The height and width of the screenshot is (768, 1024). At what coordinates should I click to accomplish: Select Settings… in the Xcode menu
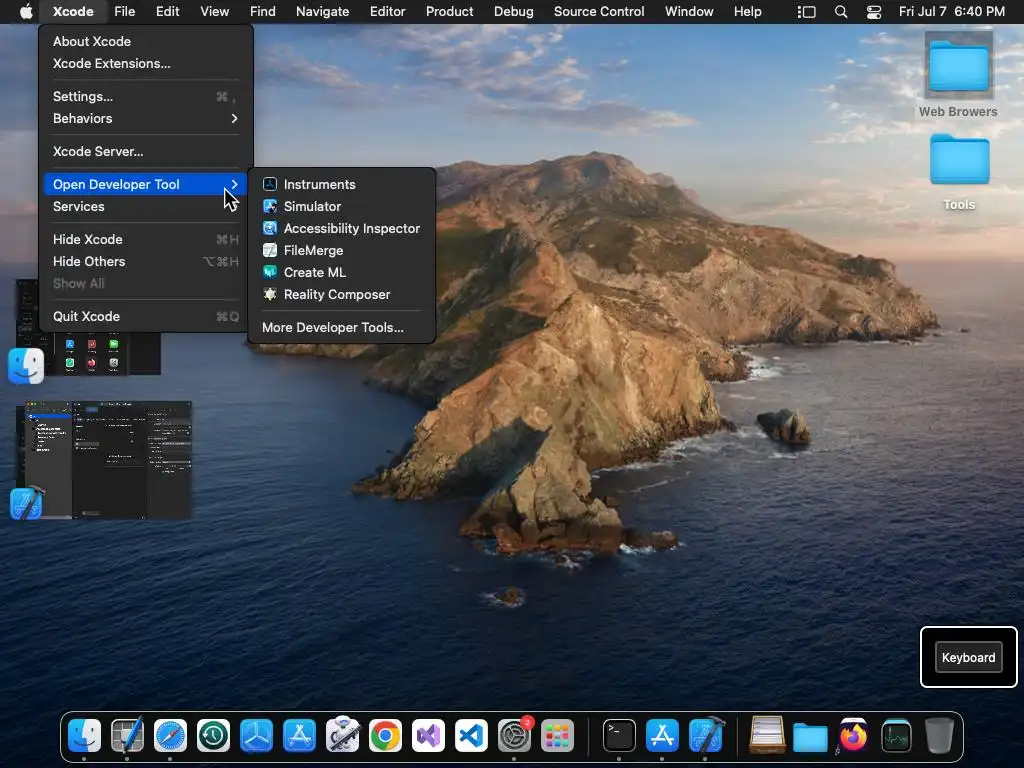[83, 96]
